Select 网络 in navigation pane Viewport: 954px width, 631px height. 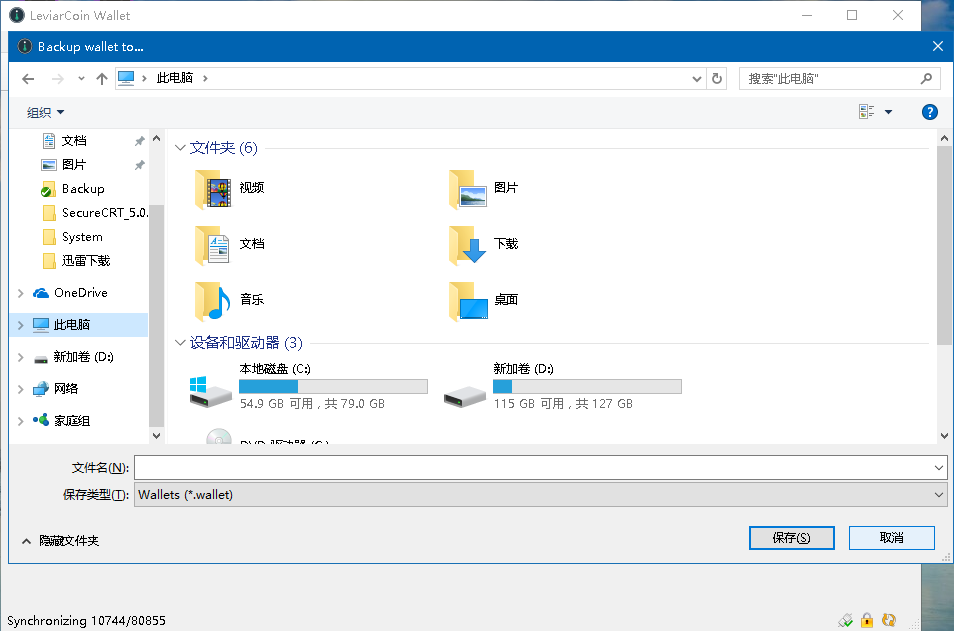tap(66, 389)
